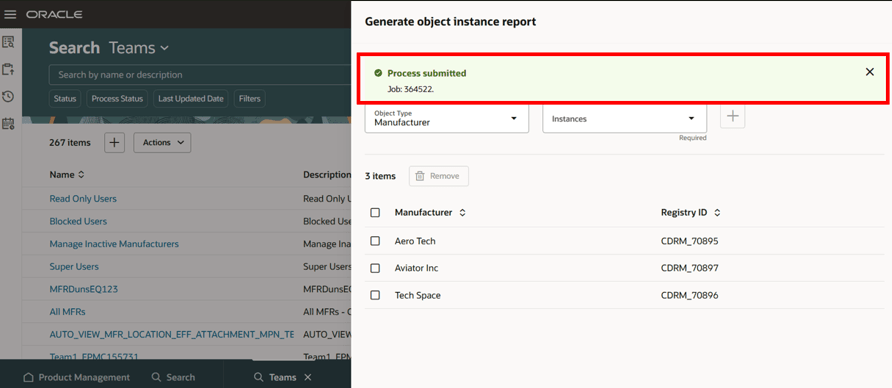892x388 pixels.
Task: Open the Last Updated Date filter chip
Action: tap(191, 99)
